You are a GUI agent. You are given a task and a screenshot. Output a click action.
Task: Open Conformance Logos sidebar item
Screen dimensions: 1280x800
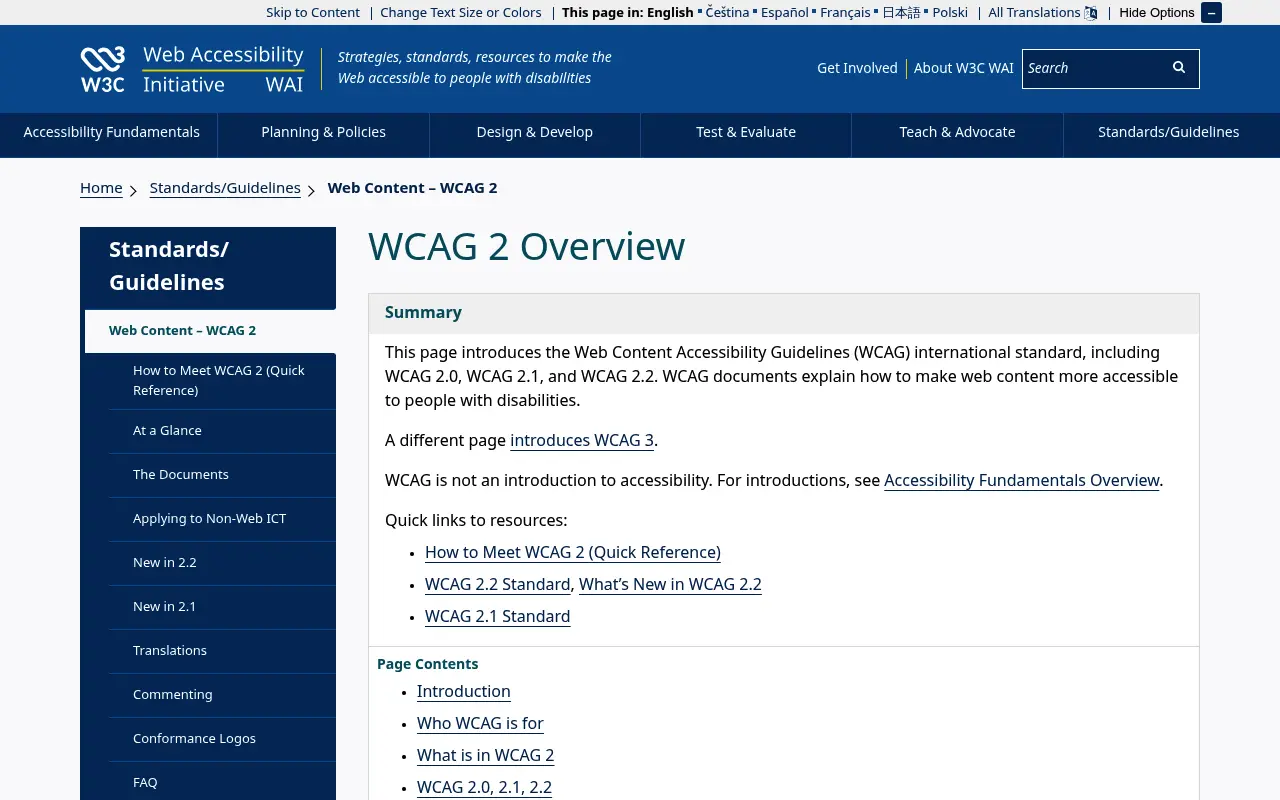tap(222, 739)
